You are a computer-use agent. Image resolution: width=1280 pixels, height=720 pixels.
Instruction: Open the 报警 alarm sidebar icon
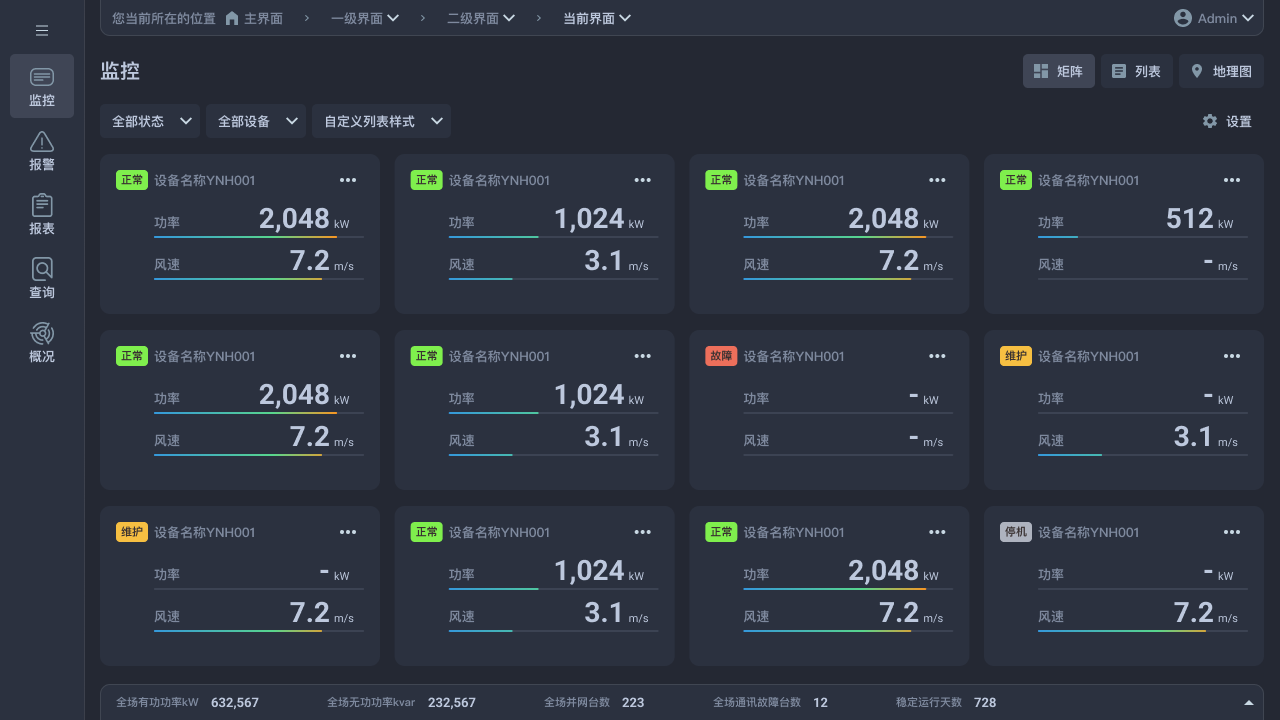pos(42,151)
